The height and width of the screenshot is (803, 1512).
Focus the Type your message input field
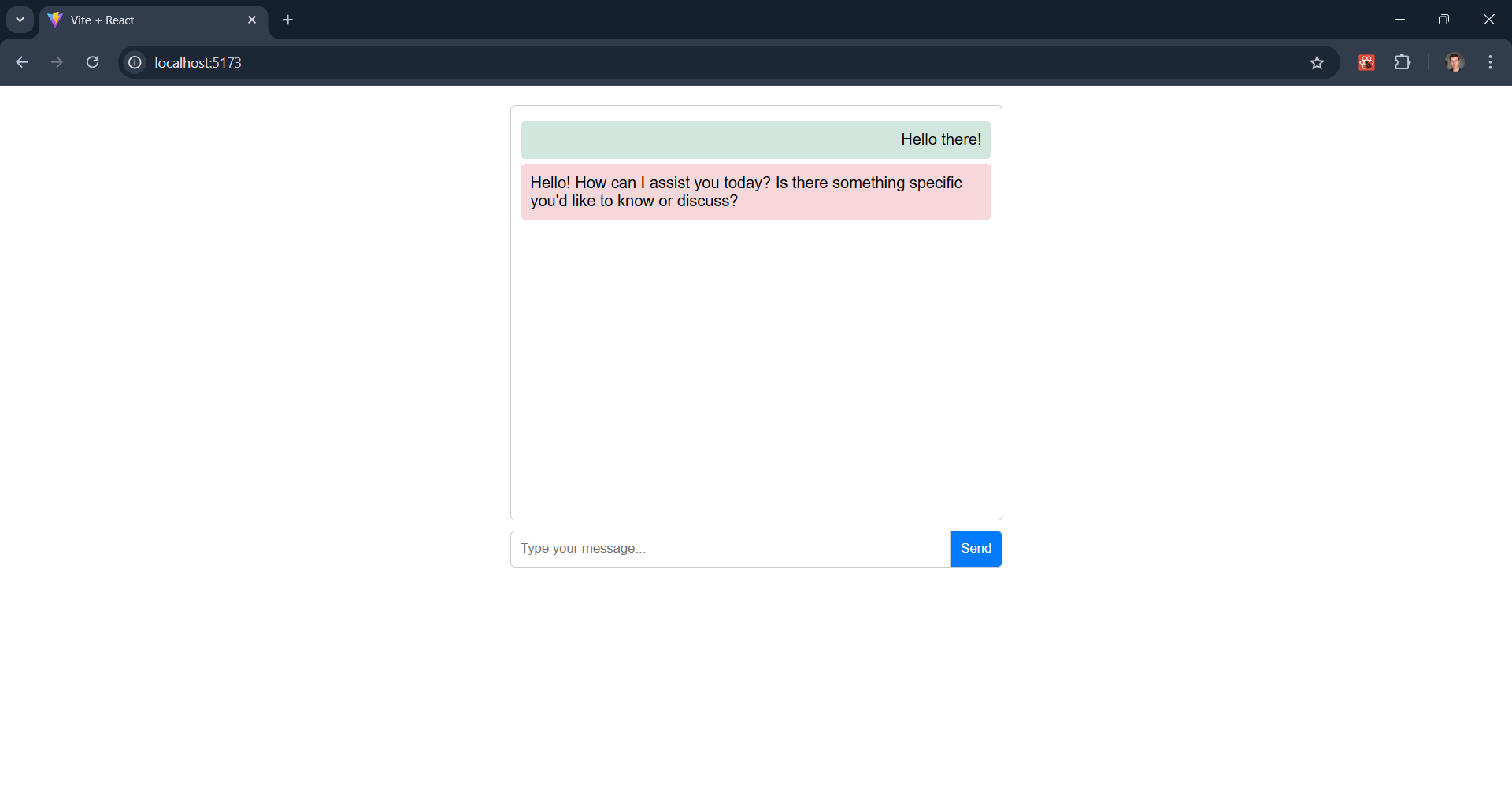click(x=730, y=549)
